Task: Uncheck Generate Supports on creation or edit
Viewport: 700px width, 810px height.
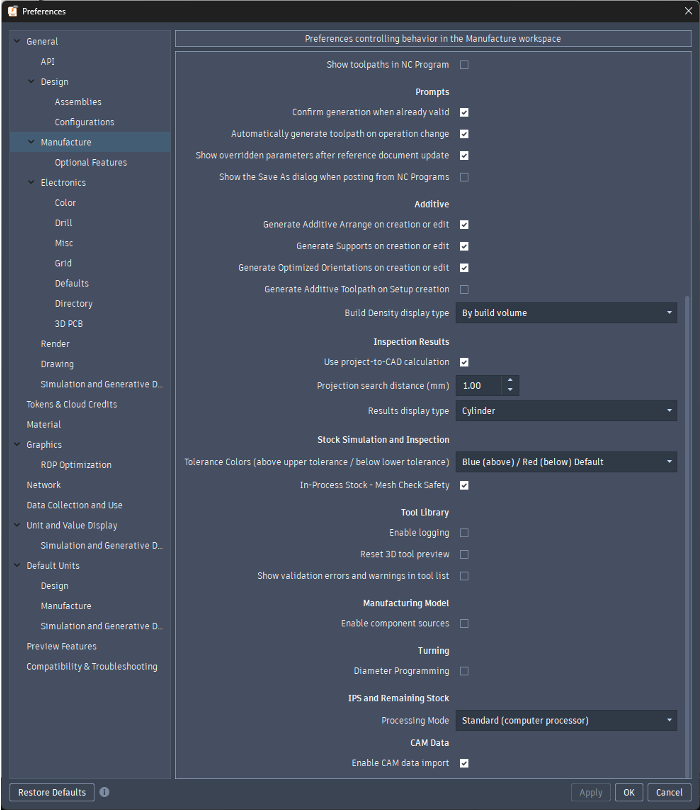Action: (464, 246)
